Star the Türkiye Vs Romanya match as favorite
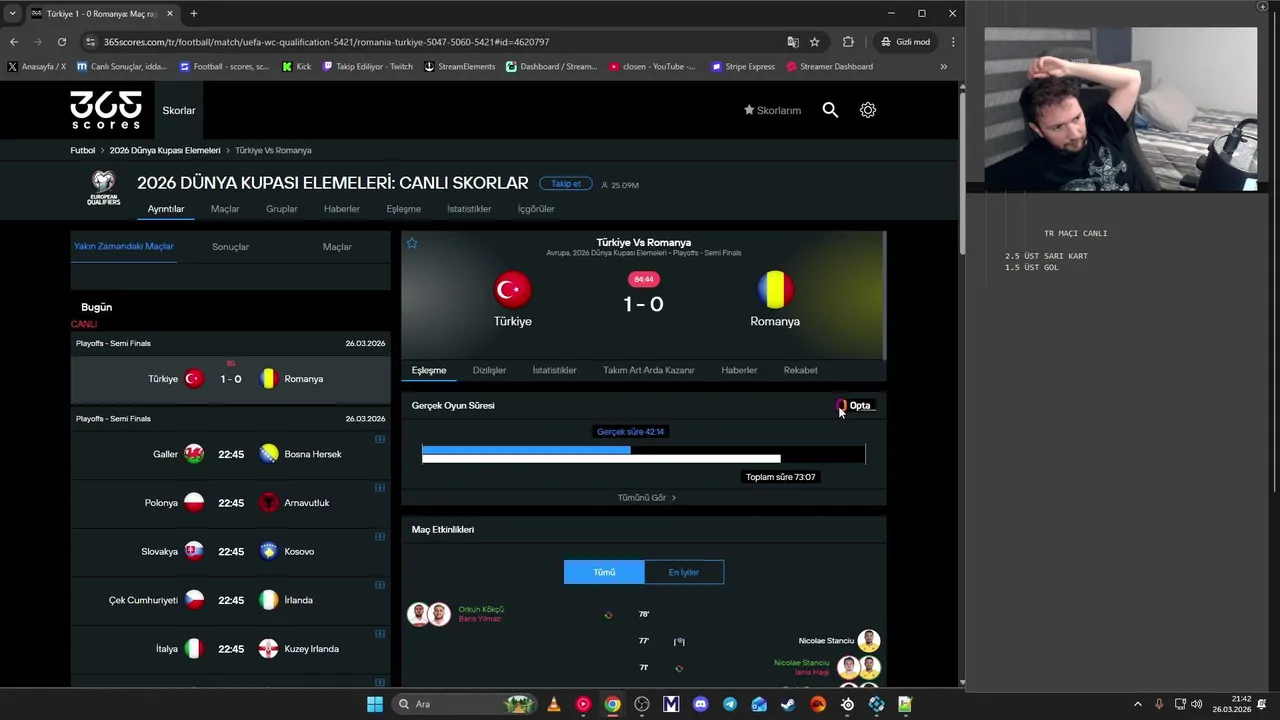 [x=412, y=243]
